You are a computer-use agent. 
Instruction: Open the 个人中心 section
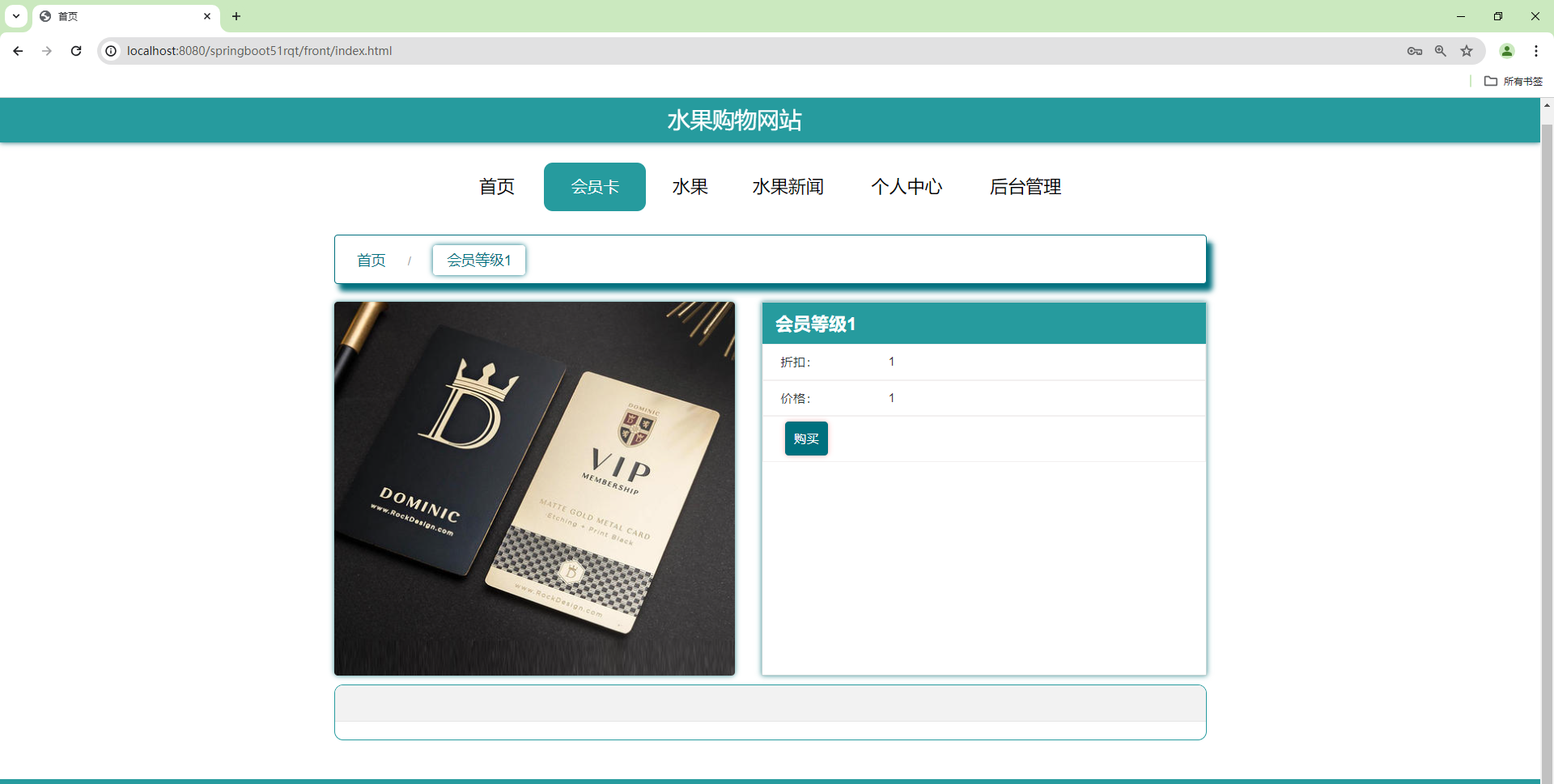coord(907,186)
